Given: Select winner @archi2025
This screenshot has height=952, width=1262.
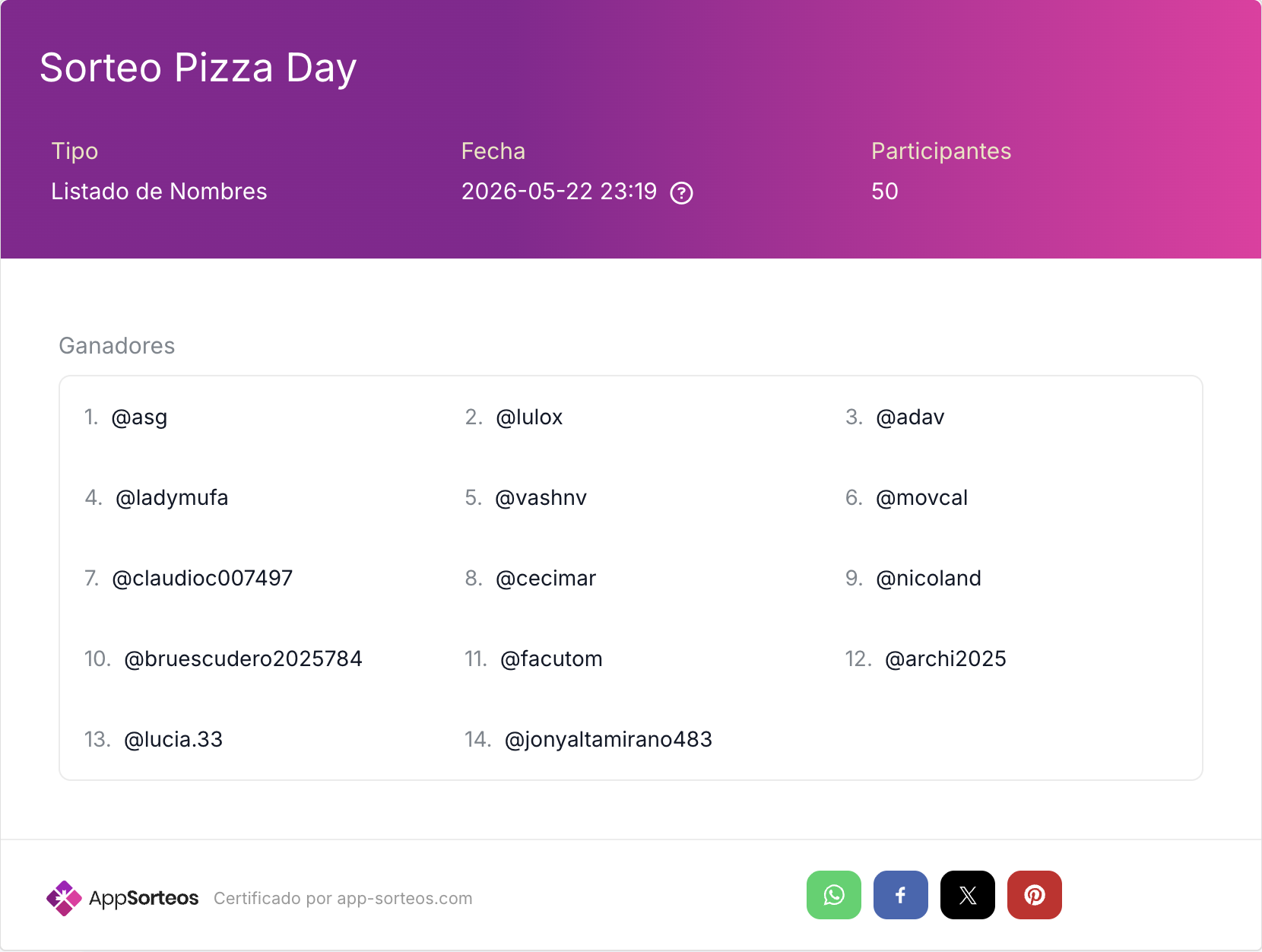Looking at the screenshot, I should (x=946, y=659).
